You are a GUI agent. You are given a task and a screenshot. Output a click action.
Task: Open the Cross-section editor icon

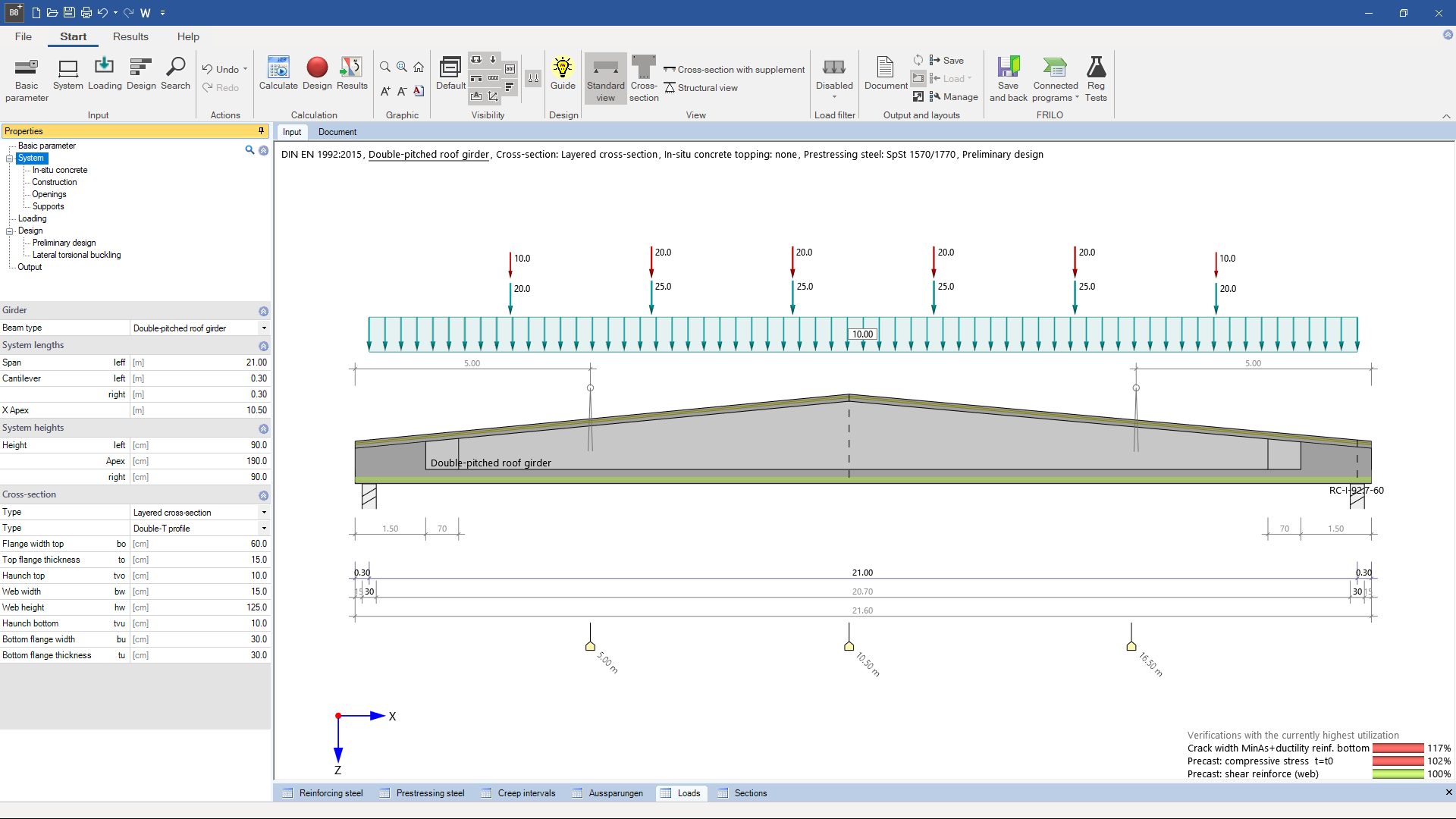(643, 76)
